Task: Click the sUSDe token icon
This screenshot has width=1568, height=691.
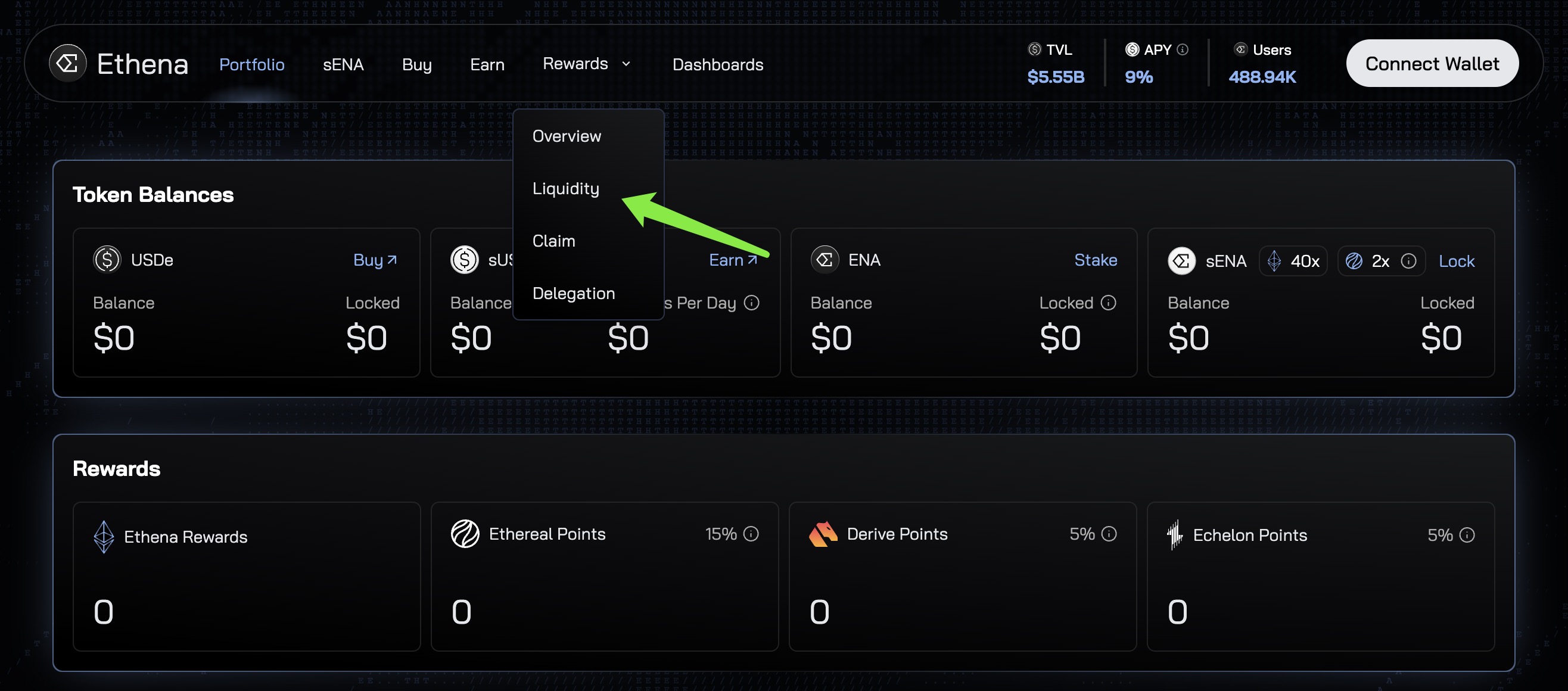Action: [x=465, y=260]
